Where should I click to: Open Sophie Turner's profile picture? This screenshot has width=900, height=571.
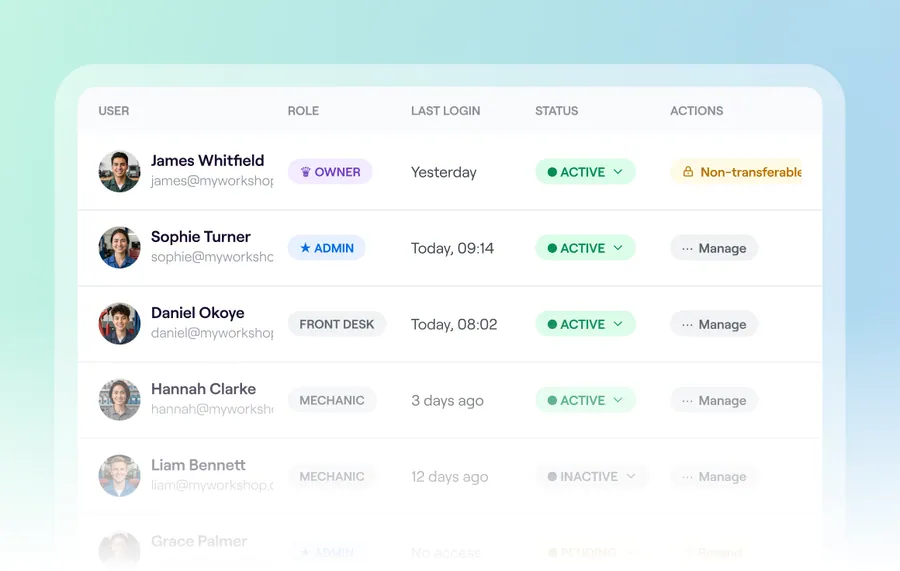point(119,248)
